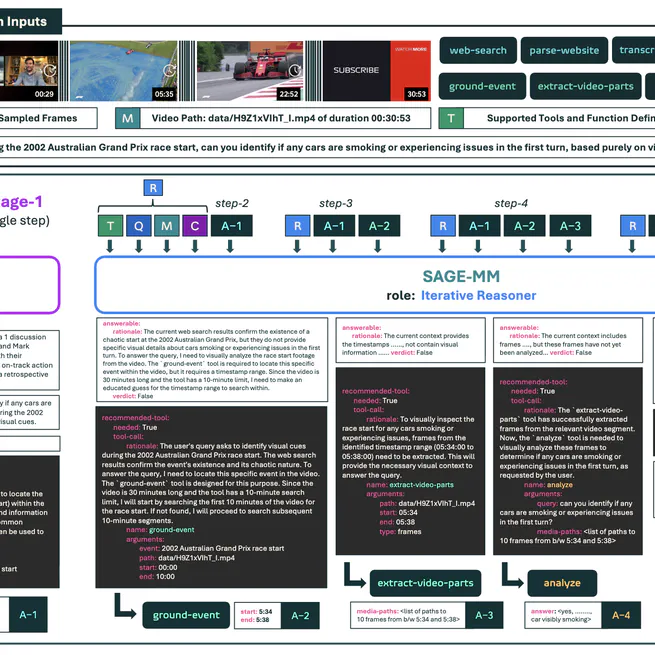Click the green T icon beside Supported Tools
The image size is (655, 655).
tap(451, 118)
